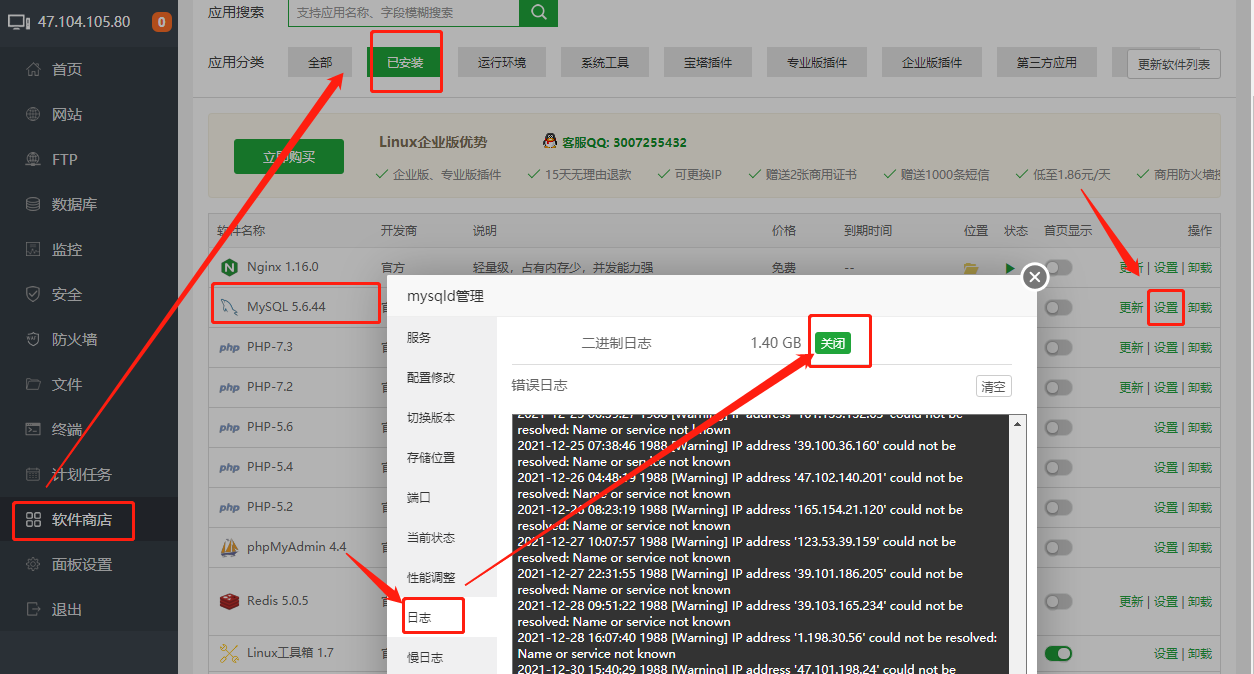
Task: Open 性能调整 in mysqld管理 menu
Action: [x=442, y=578]
